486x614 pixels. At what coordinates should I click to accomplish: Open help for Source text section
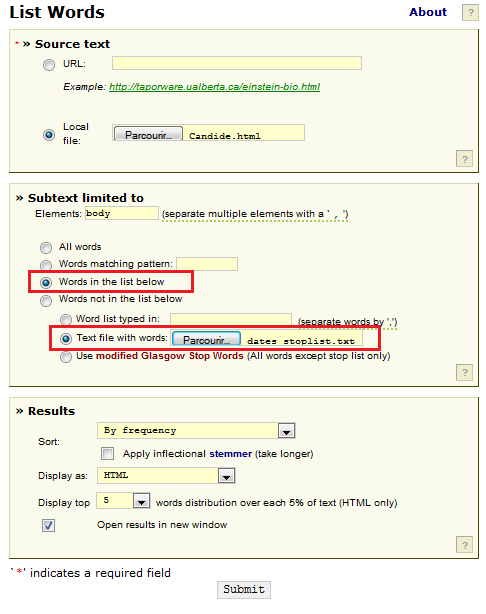click(x=464, y=159)
